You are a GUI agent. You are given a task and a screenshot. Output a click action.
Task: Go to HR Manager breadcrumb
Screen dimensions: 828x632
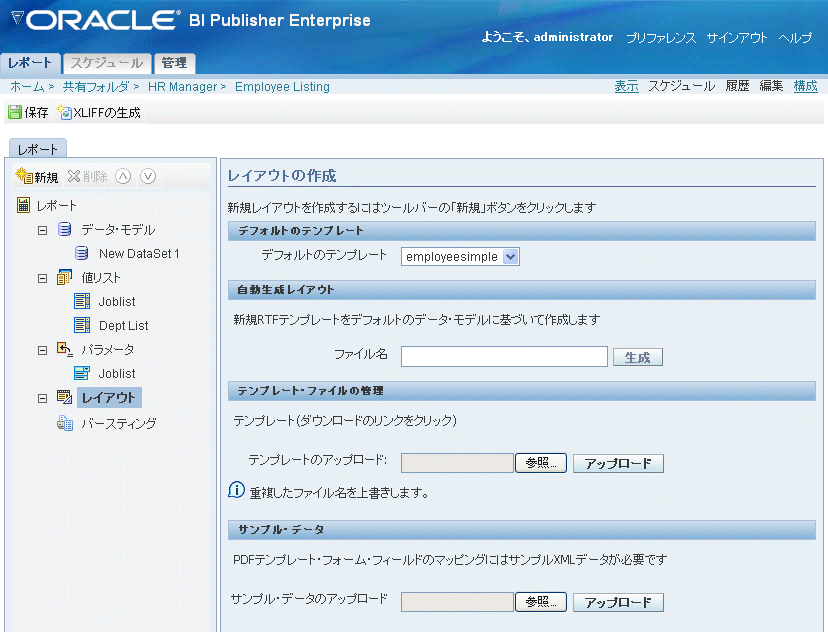coord(182,87)
